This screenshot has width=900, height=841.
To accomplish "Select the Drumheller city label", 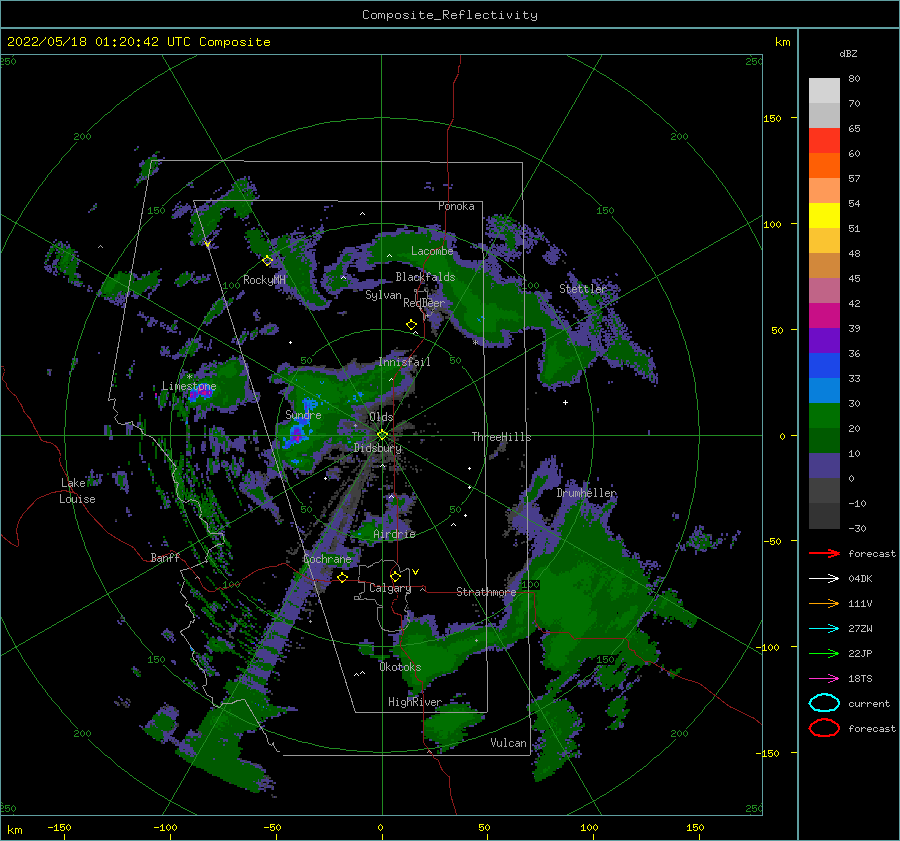I will tap(586, 493).
